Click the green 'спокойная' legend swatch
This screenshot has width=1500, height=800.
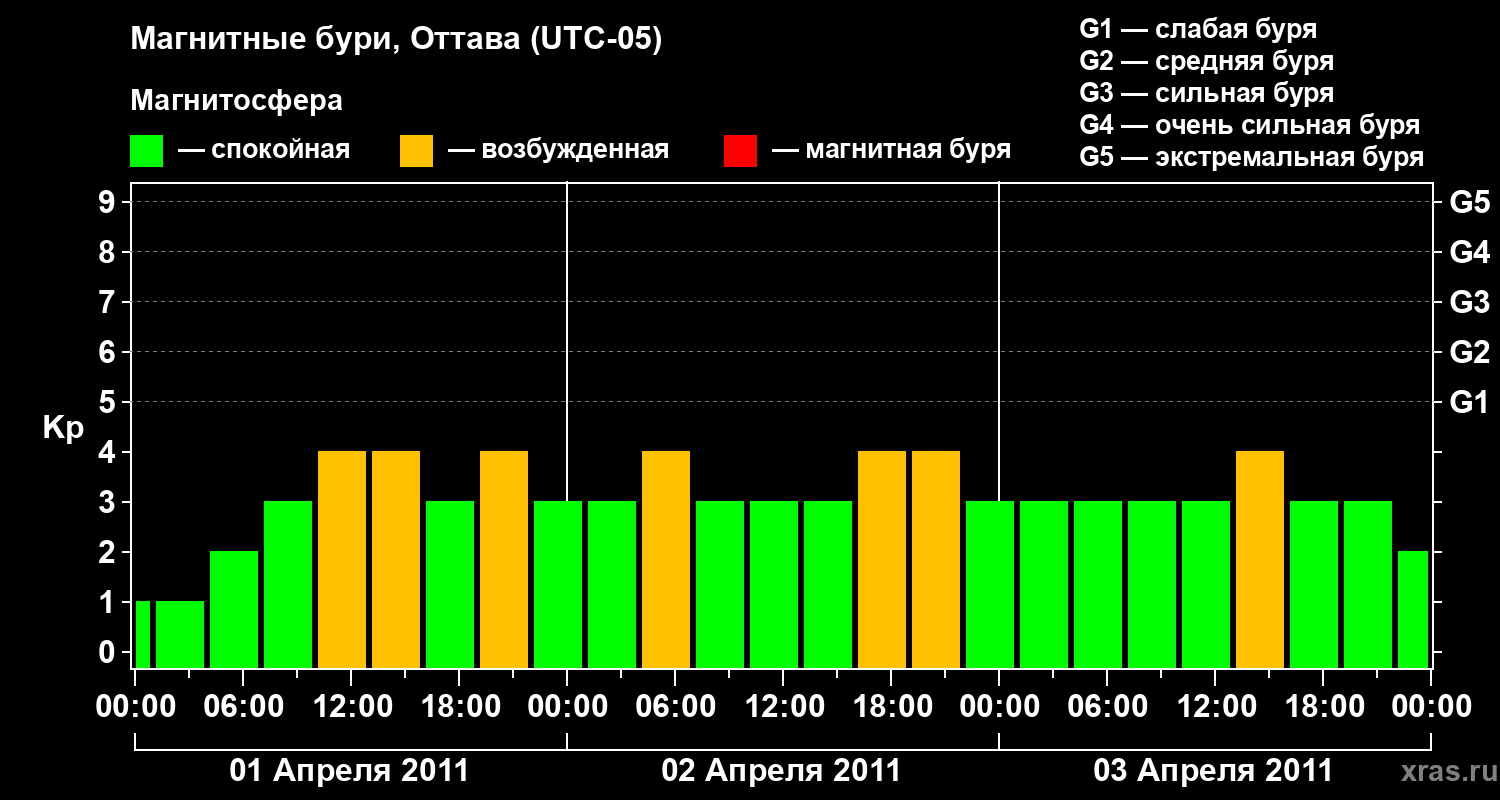(146, 151)
